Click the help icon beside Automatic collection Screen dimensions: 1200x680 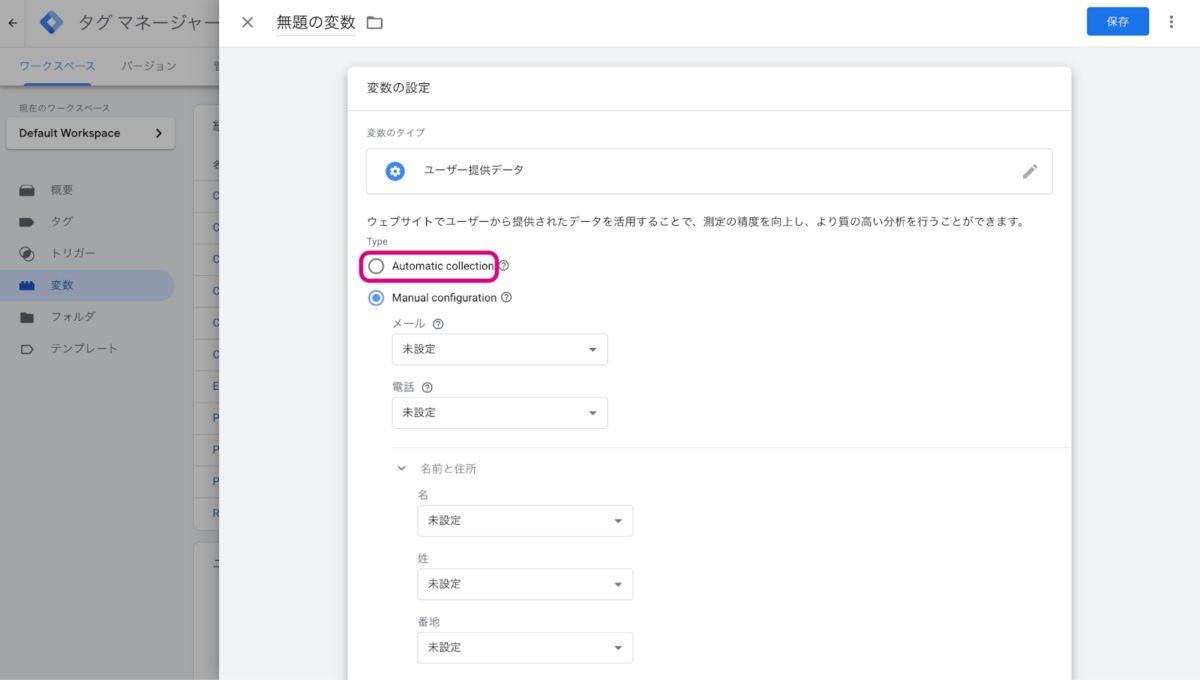point(504,266)
